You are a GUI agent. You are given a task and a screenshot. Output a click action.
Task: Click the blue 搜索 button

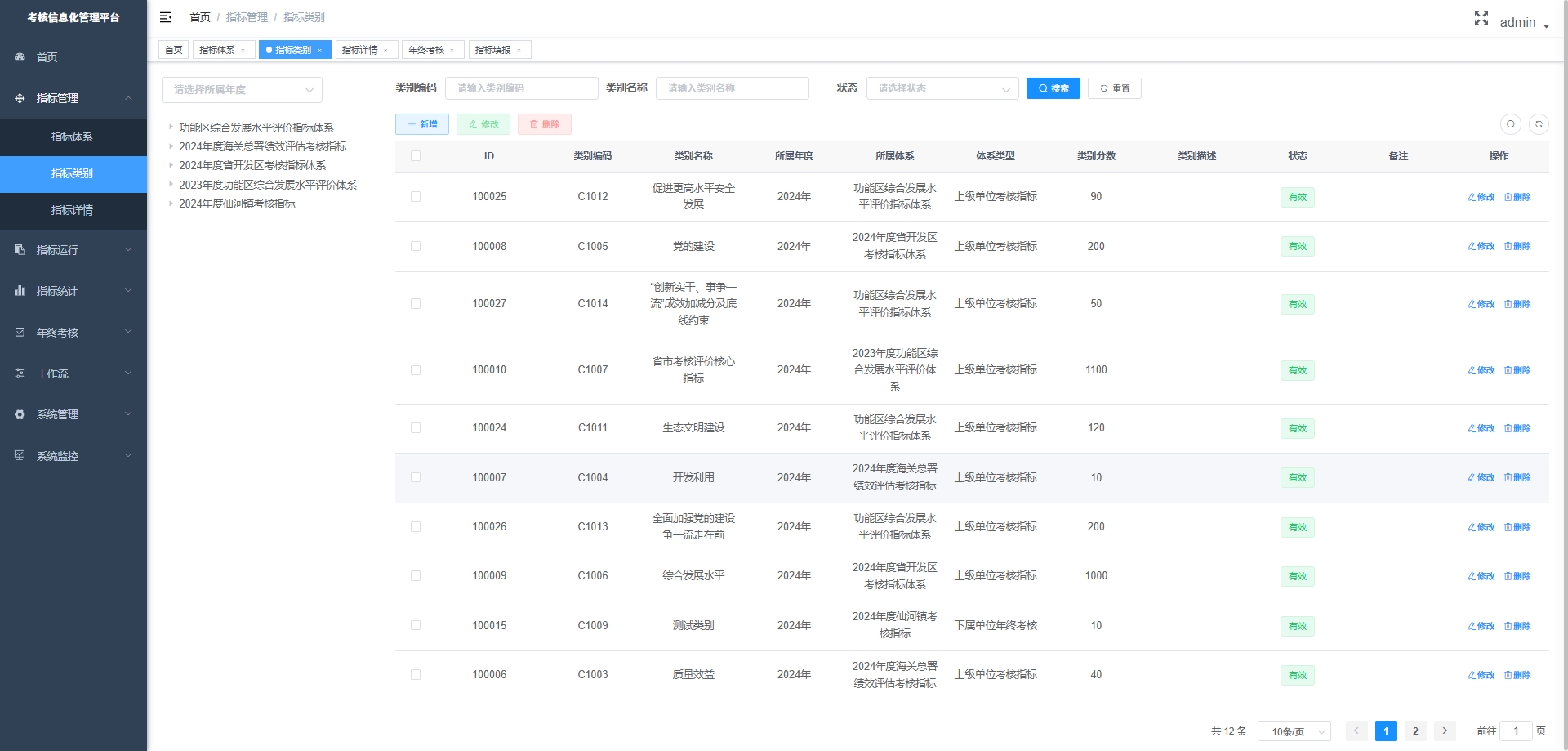(1053, 88)
